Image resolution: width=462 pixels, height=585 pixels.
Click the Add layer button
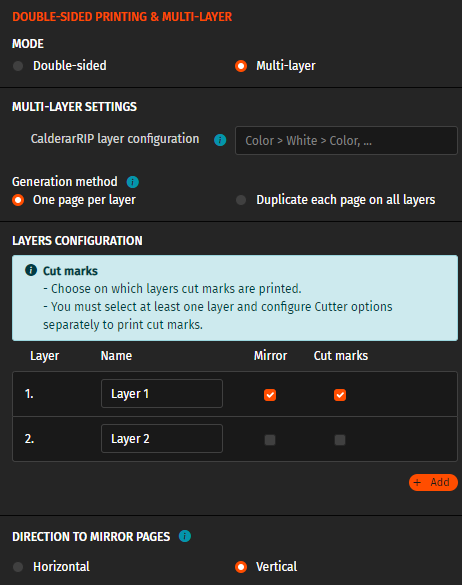point(433,482)
